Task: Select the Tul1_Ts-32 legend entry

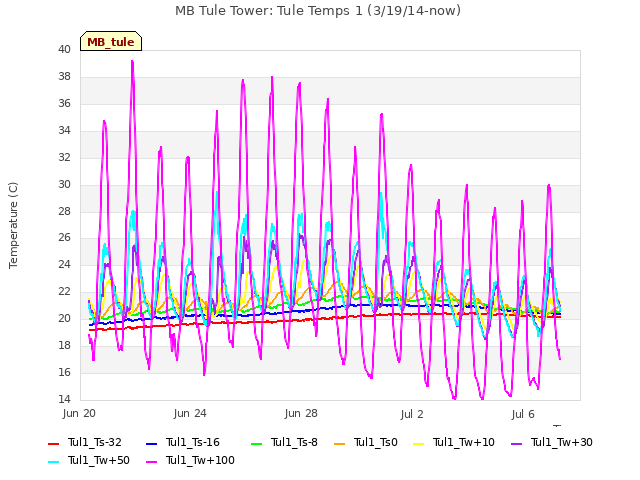Action: click(84, 442)
